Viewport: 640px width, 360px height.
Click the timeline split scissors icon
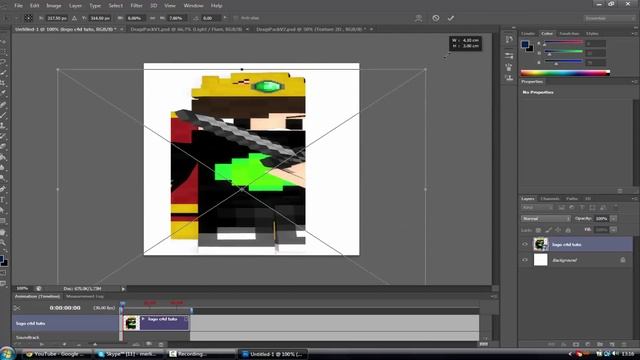click(x=17, y=308)
